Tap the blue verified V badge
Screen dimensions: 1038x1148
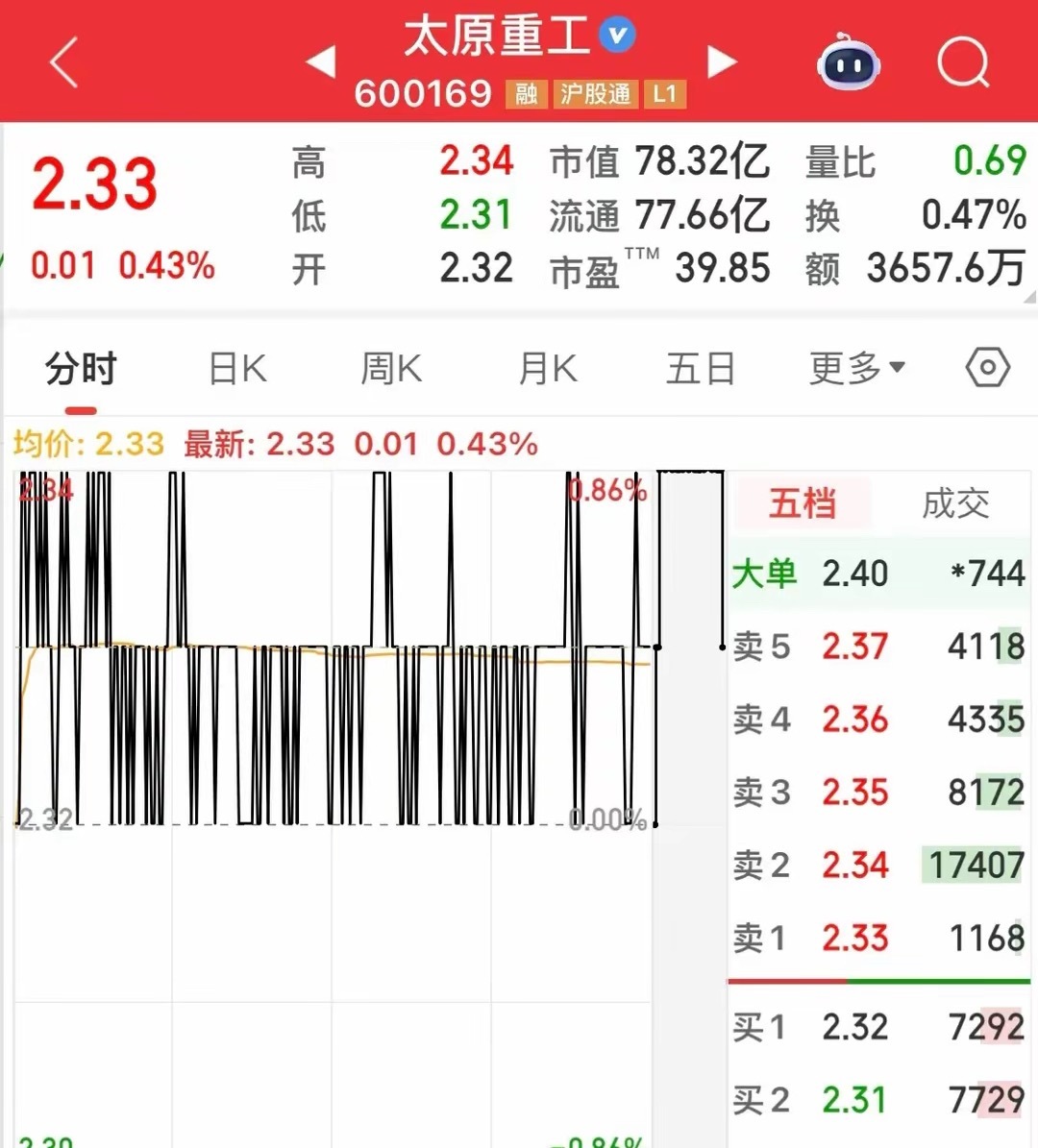(618, 35)
